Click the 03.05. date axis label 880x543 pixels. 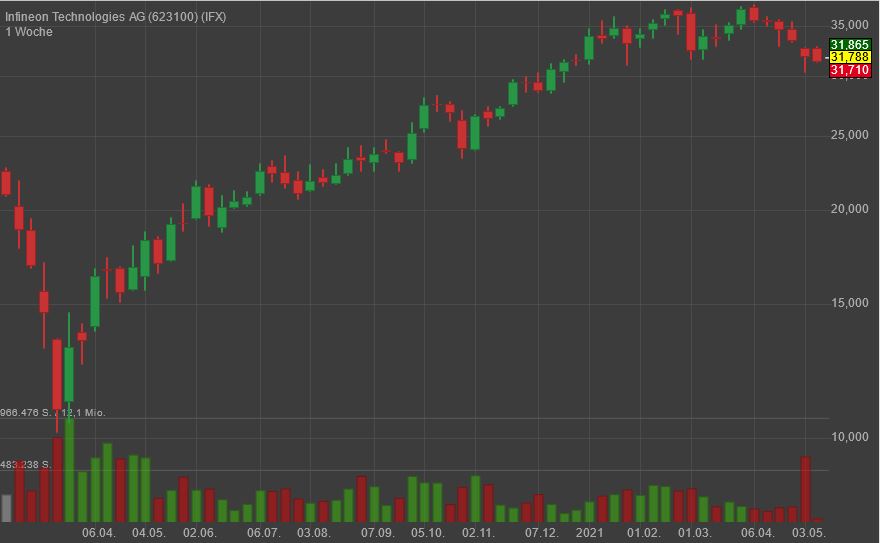809,532
